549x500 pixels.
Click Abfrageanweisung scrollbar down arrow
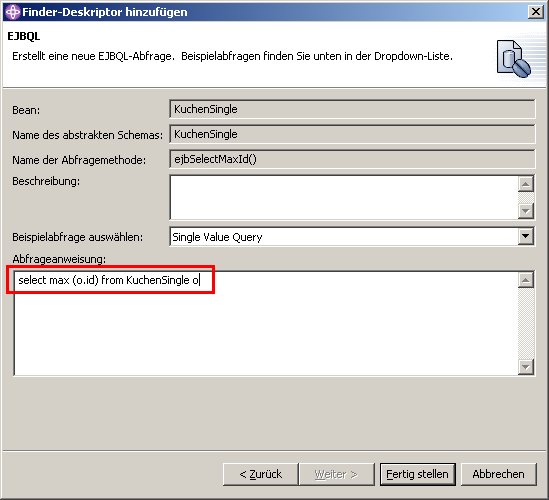[x=526, y=367]
